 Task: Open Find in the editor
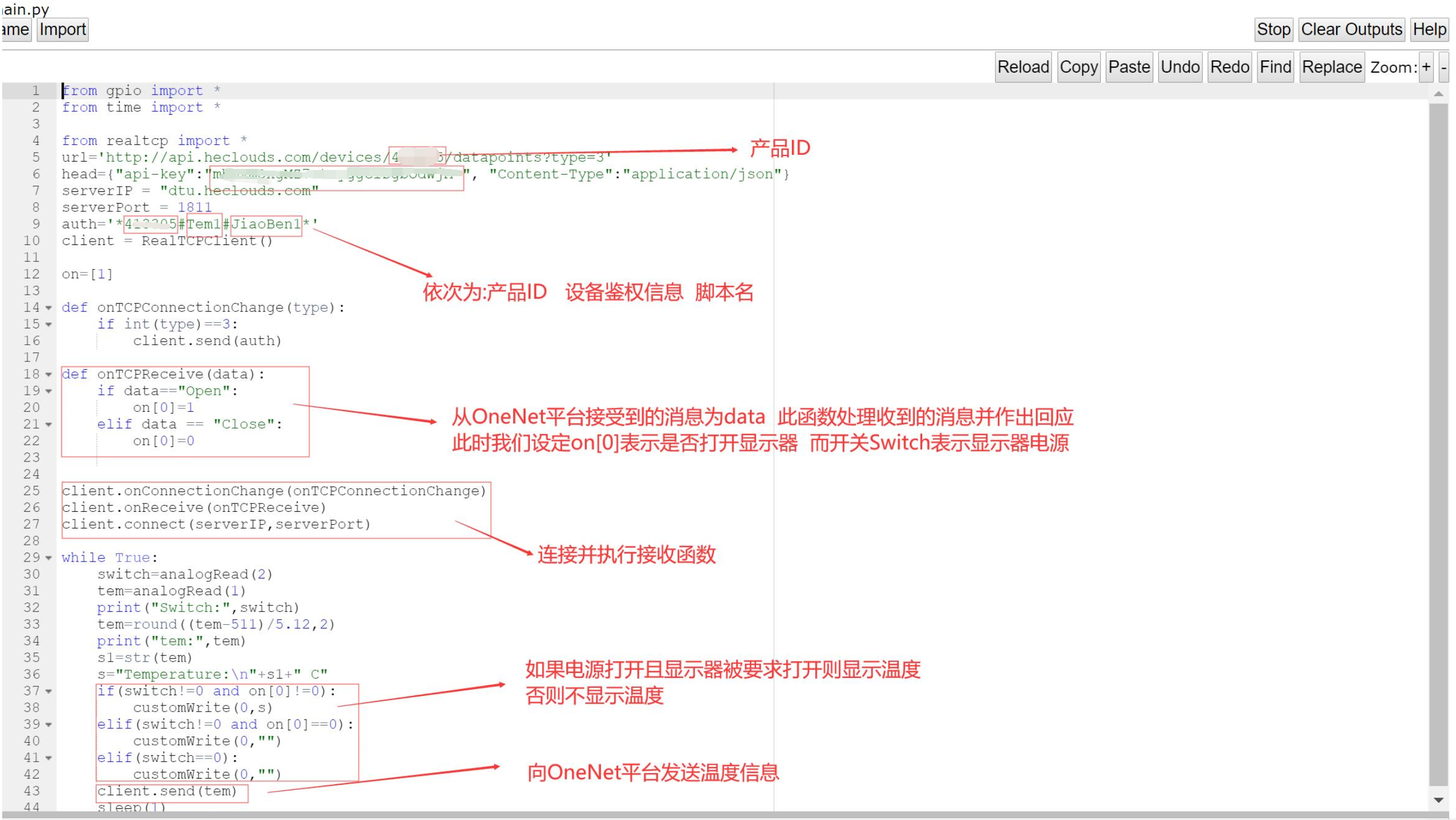click(x=1275, y=67)
